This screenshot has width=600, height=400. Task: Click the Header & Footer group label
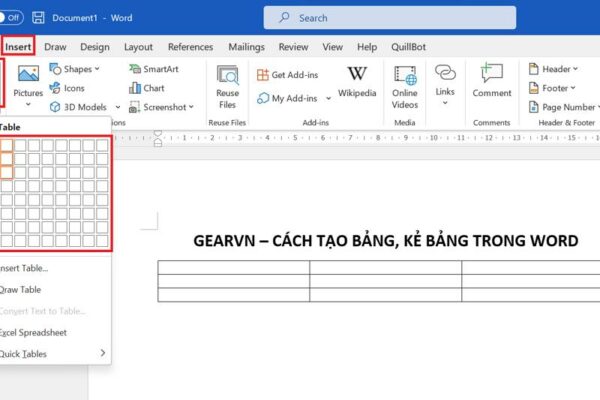coord(567,122)
